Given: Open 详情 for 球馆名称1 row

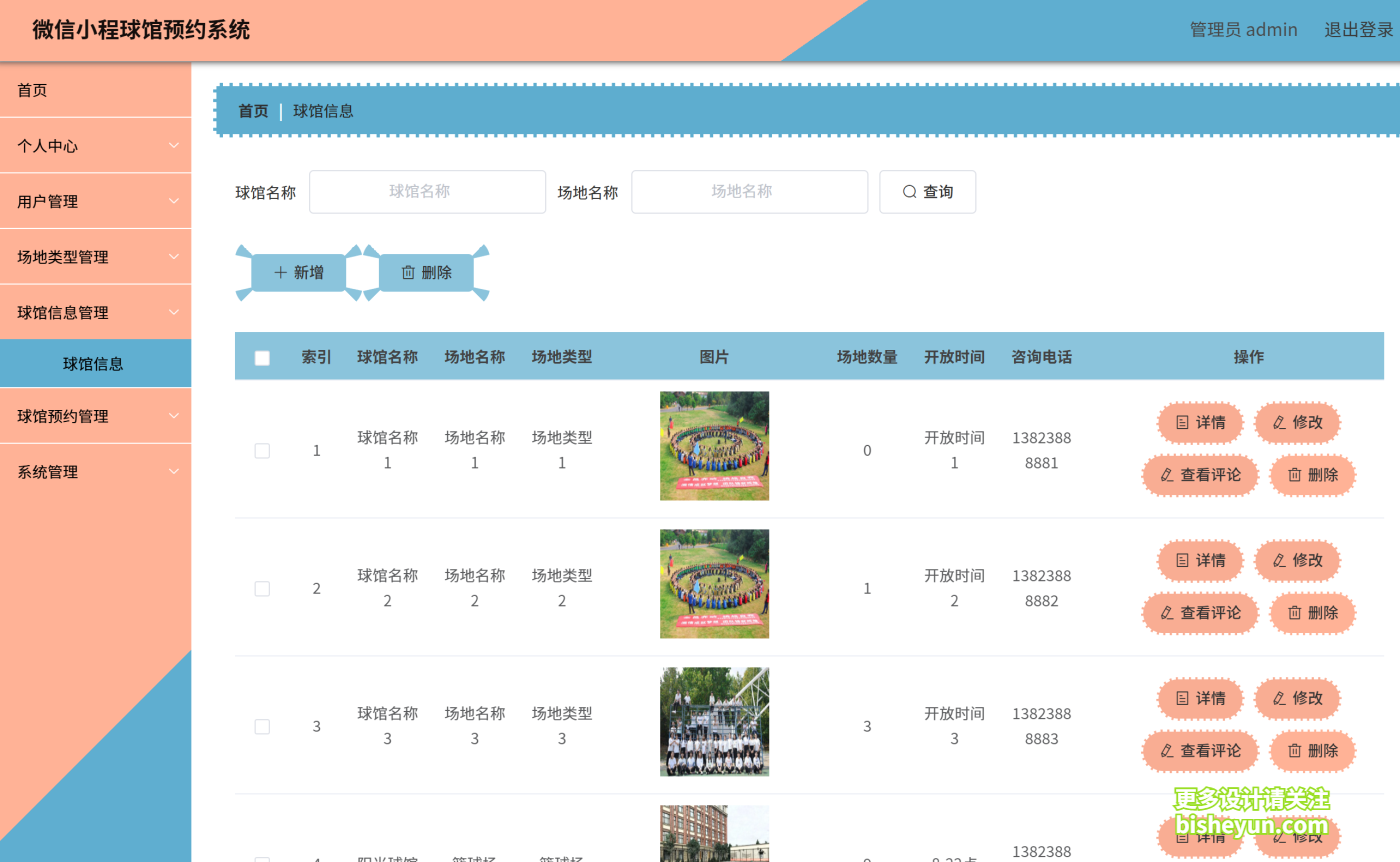Looking at the screenshot, I should point(1199,422).
